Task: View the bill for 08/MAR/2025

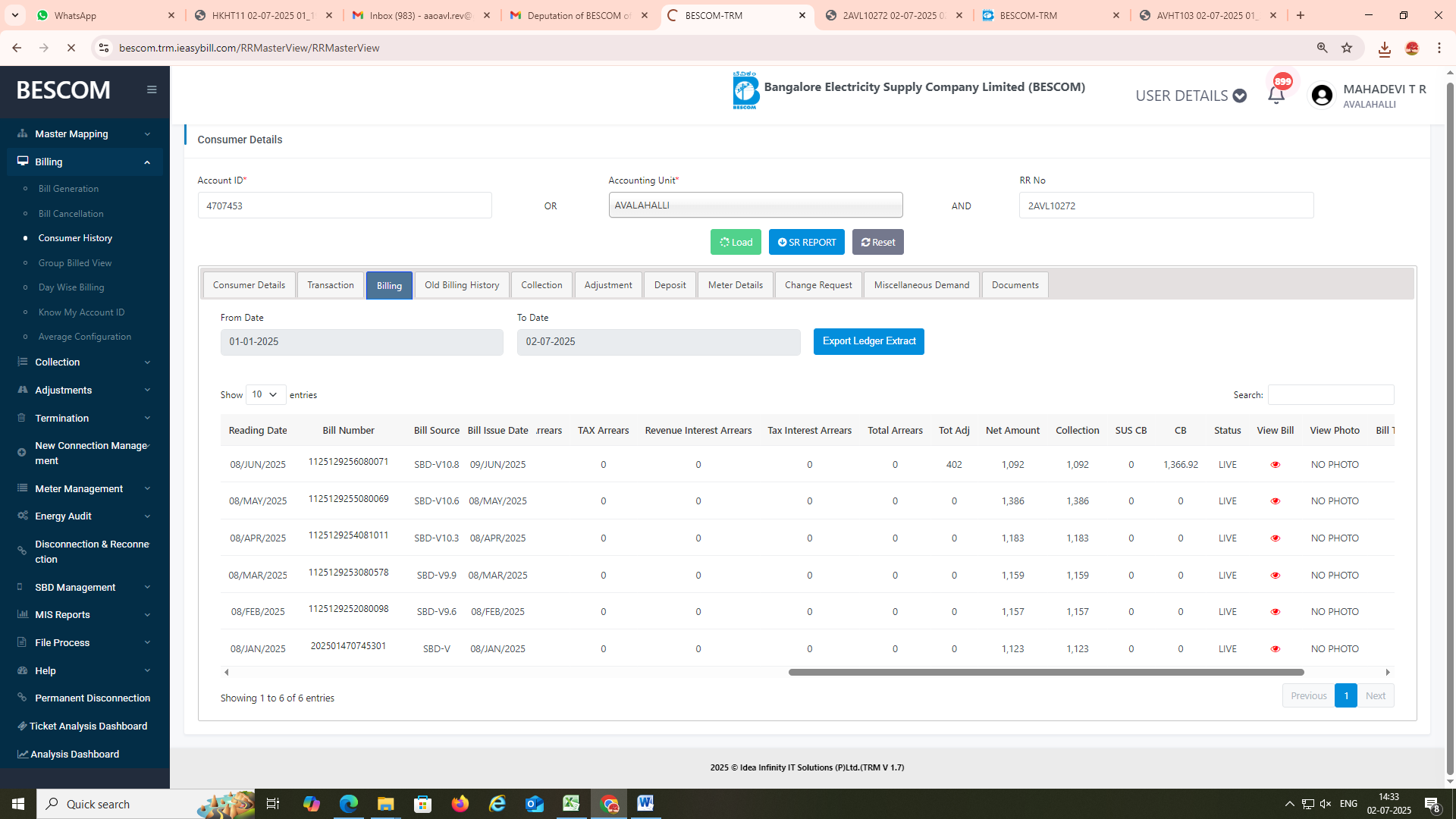Action: click(x=1275, y=576)
